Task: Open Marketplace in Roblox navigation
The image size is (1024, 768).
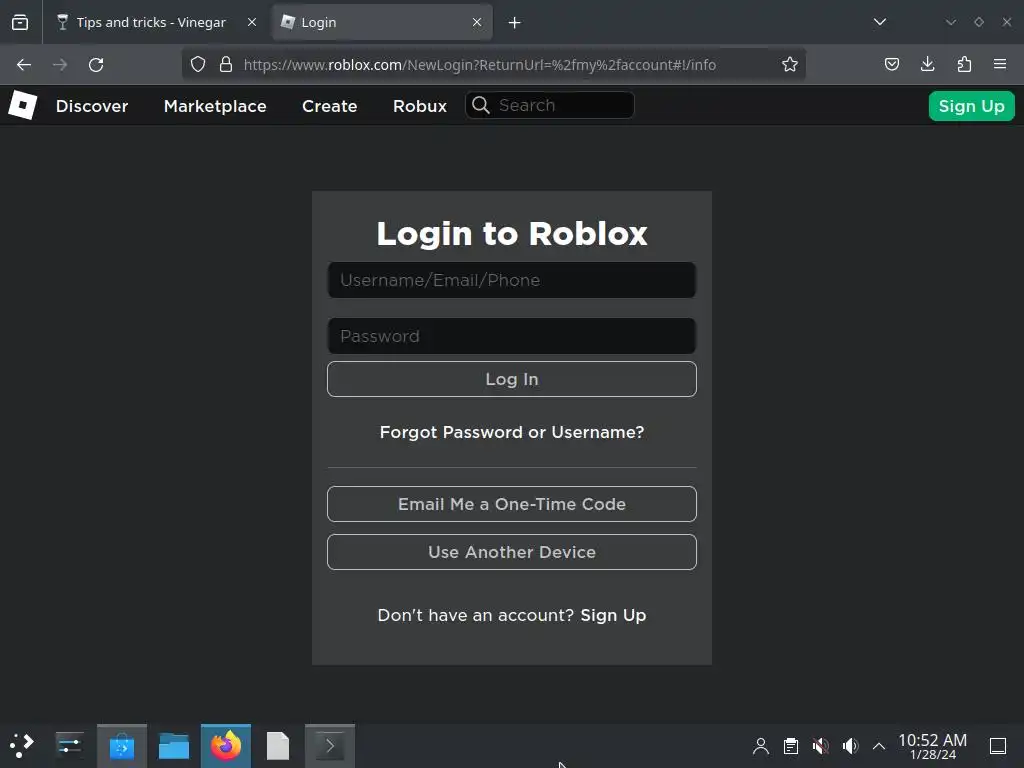Action: click(215, 106)
